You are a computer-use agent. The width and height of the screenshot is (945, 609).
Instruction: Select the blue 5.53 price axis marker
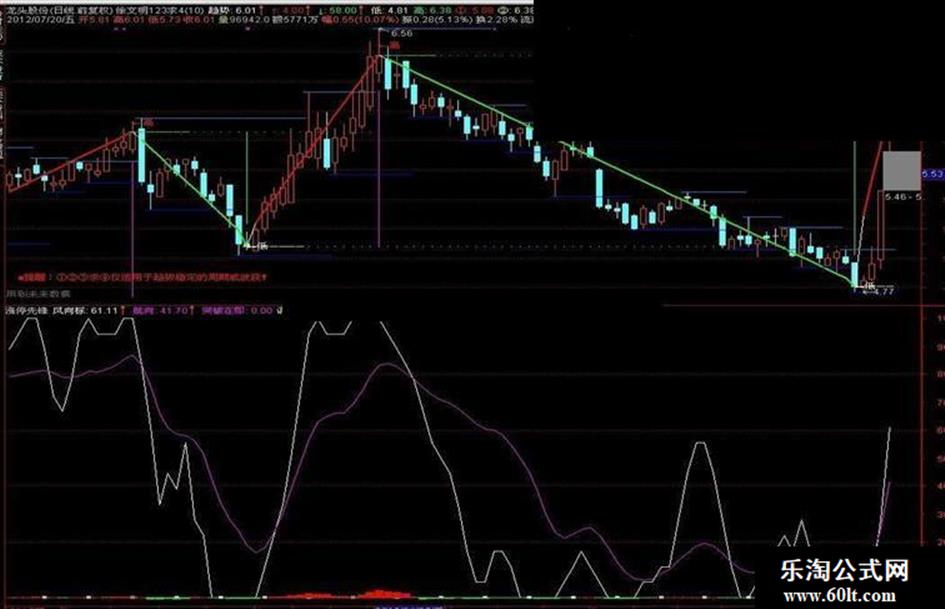coord(933,174)
